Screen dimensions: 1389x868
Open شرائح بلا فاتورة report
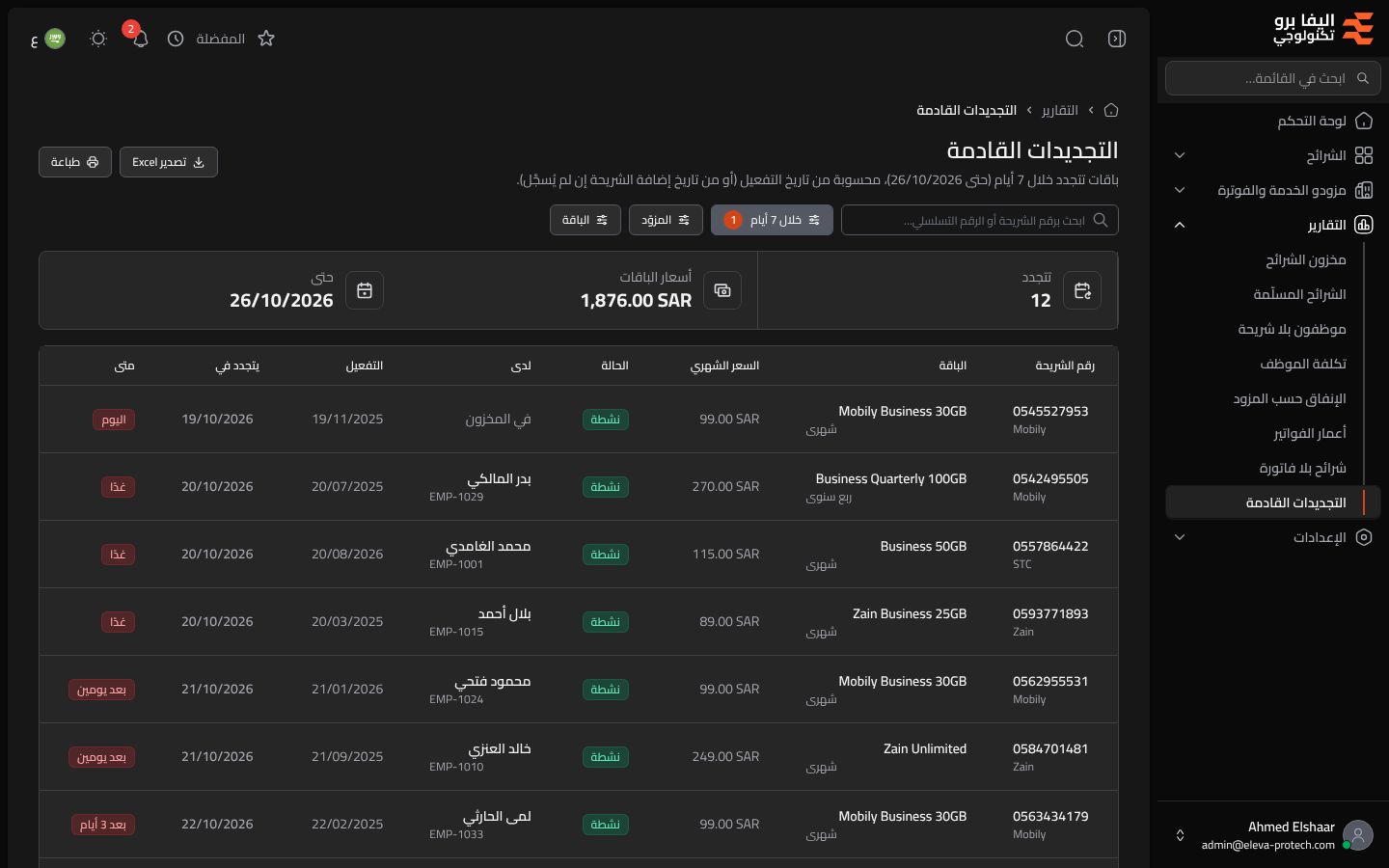pyautogui.click(x=1302, y=468)
